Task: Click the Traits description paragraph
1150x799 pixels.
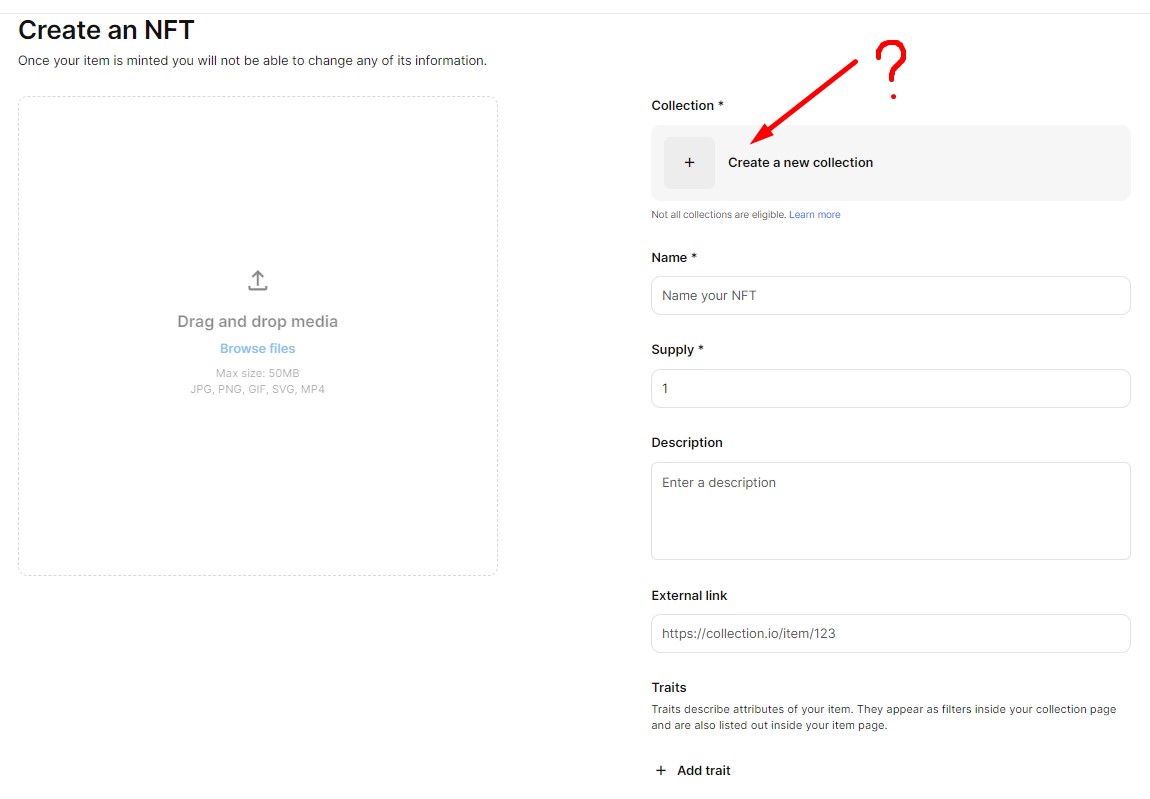Action: (x=884, y=717)
